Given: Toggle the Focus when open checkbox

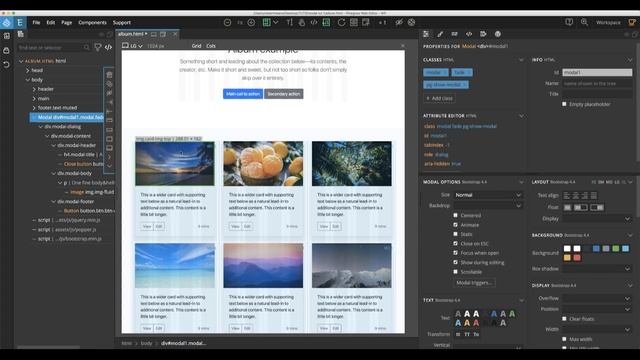Looking at the screenshot, I should 456,253.
